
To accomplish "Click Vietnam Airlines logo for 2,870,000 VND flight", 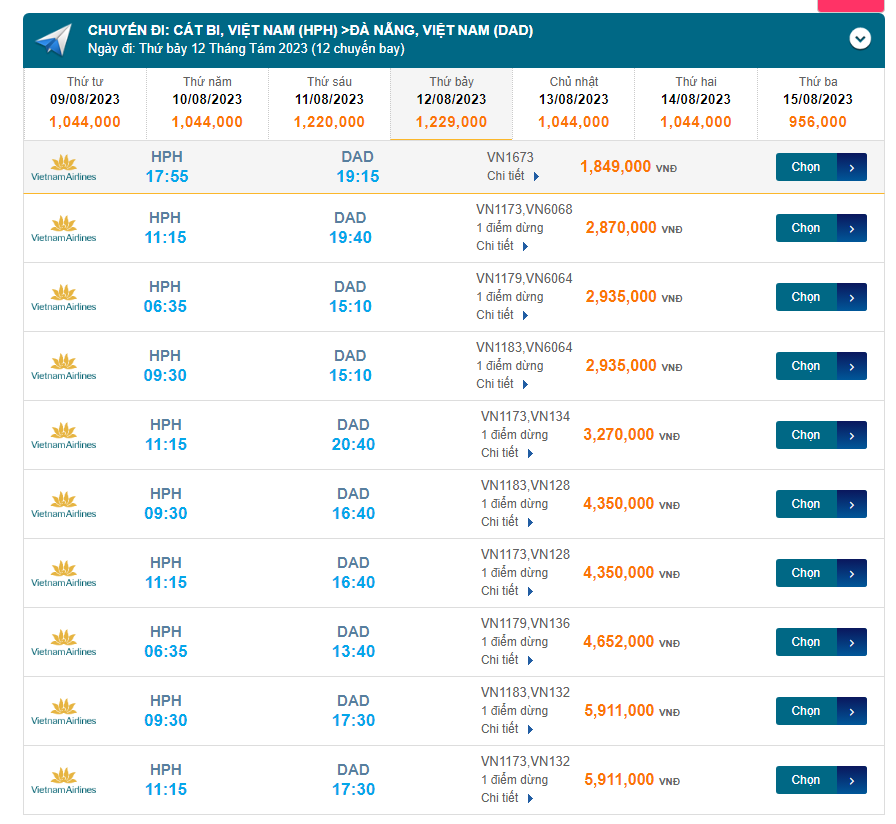I will (x=64, y=229).
